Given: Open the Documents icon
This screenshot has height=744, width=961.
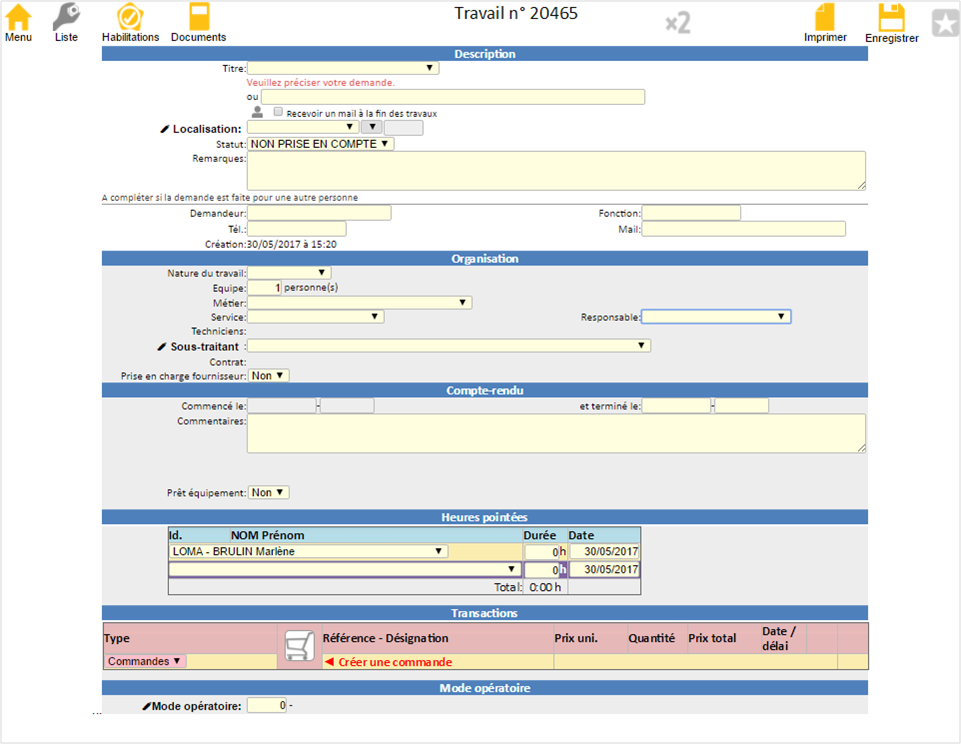Looking at the screenshot, I should pos(199,17).
